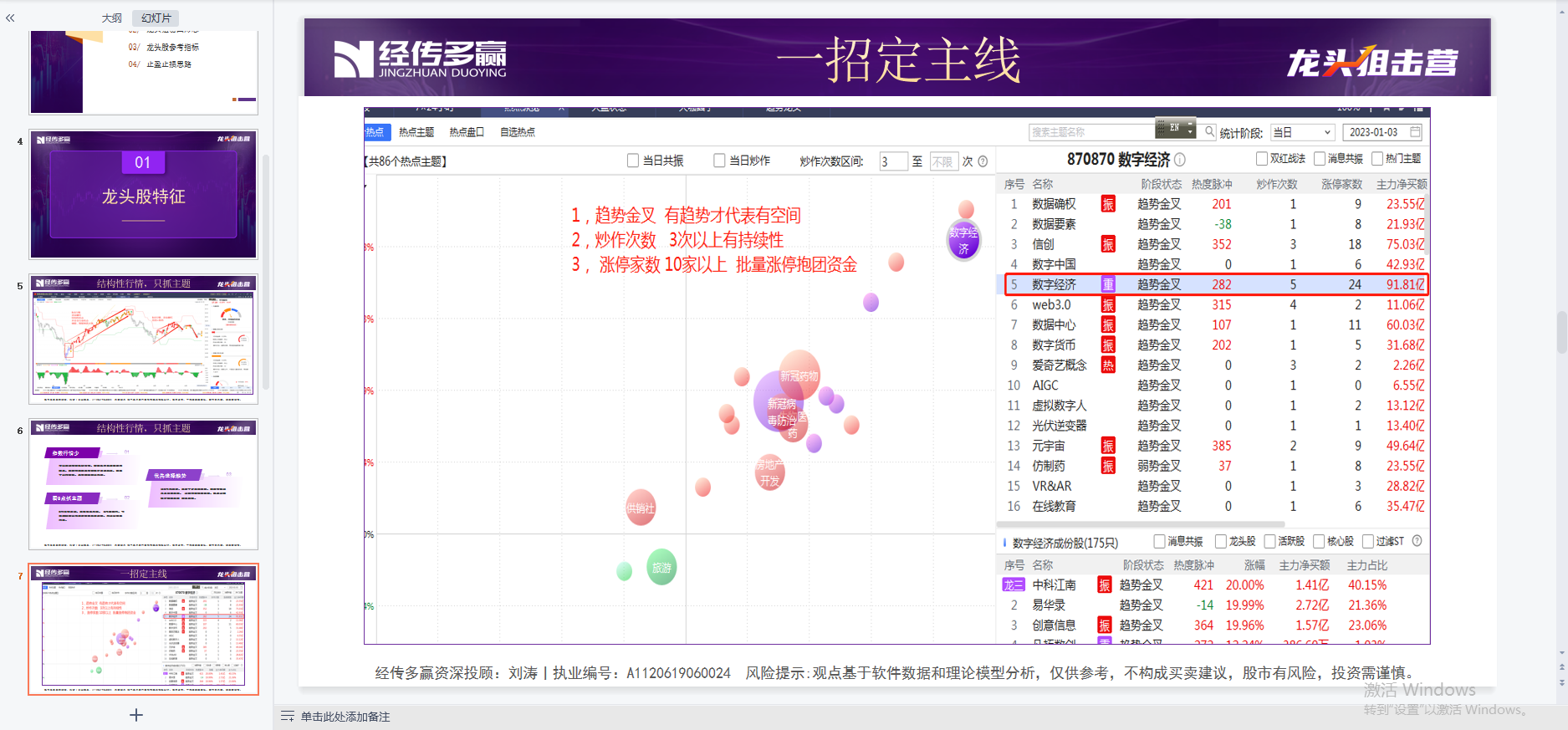The image size is (1568, 730).
Task: Enable the 核心股 filter checkbox
Action: [x=1319, y=542]
